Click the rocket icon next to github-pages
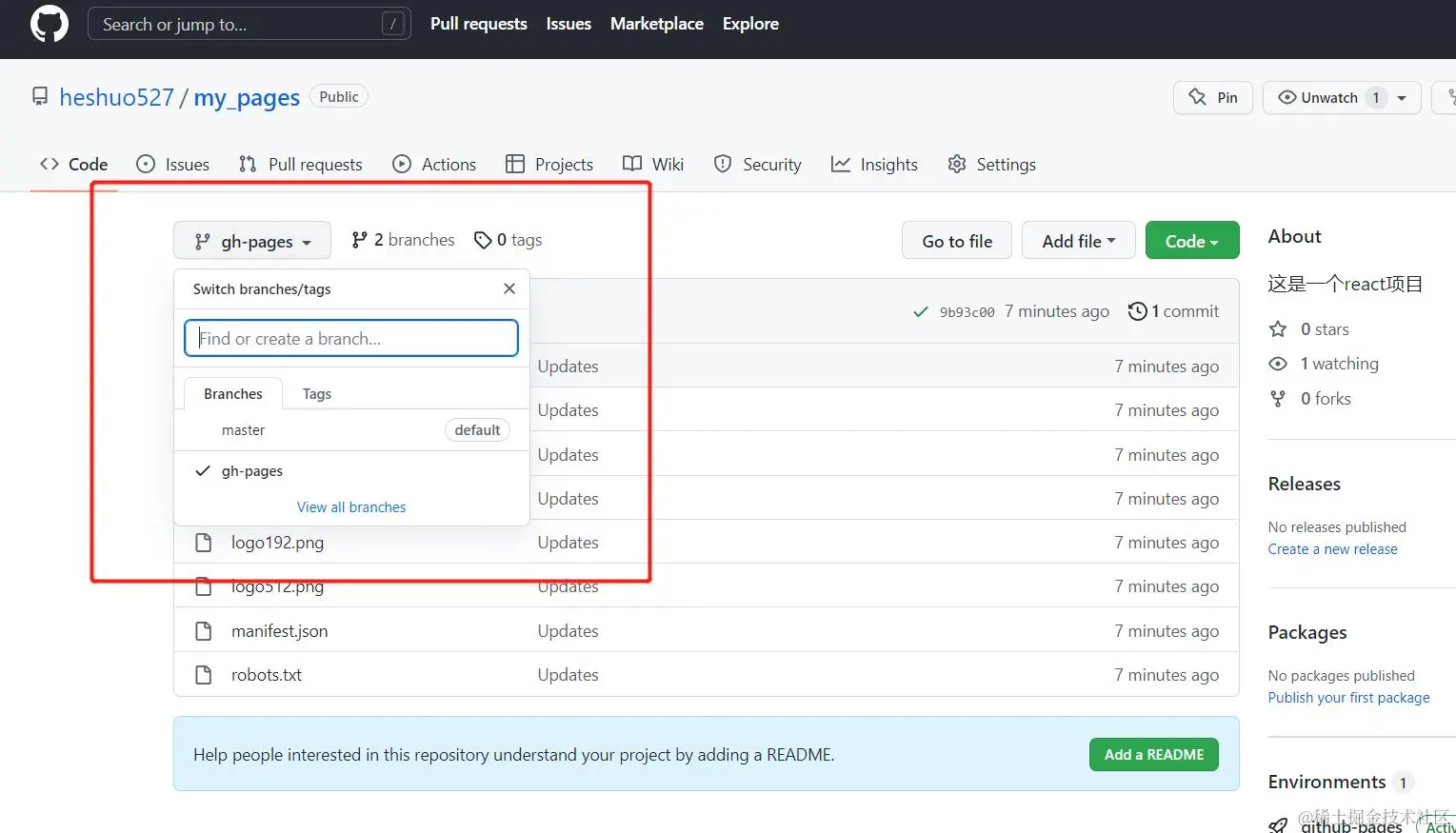1456x833 pixels. (1278, 824)
